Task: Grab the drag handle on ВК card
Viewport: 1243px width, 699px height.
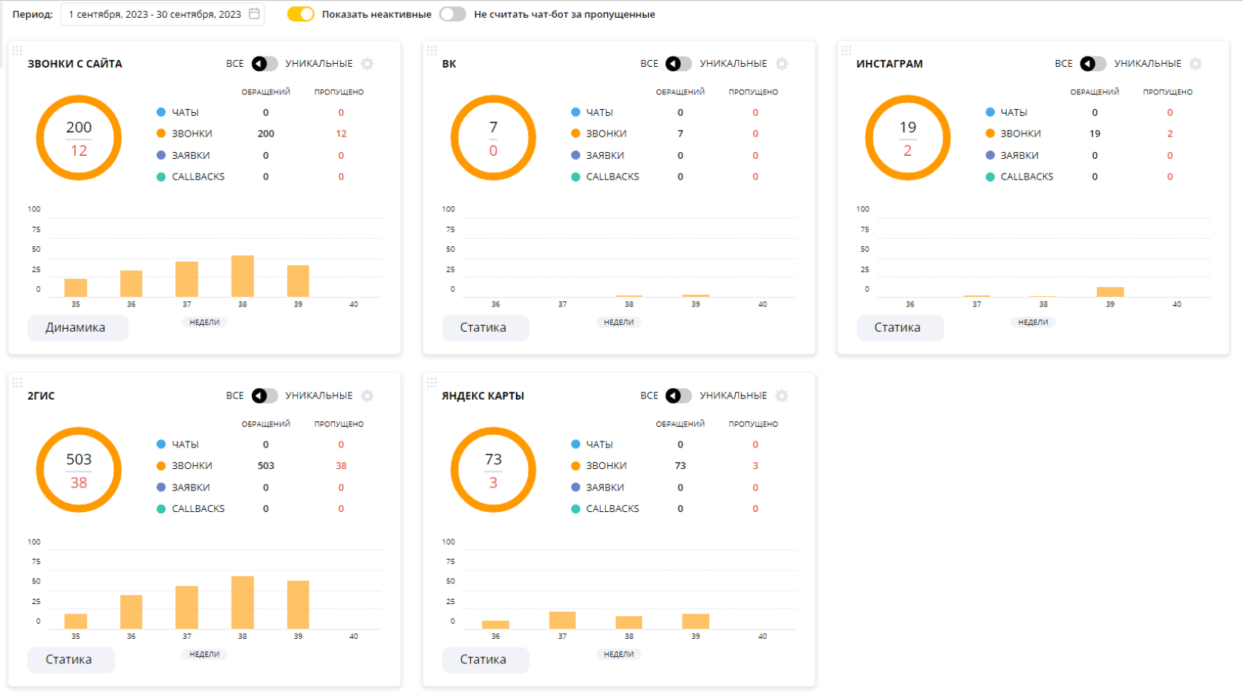Action: [x=432, y=50]
